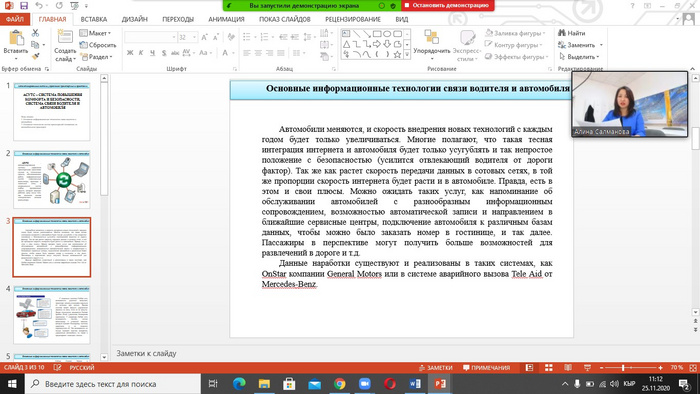Image resolution: width=700 pixels, height=394 pixels.
Task: Toggle ЗАМЕТКИ notes pane in status bar
Action: [436, 368]
